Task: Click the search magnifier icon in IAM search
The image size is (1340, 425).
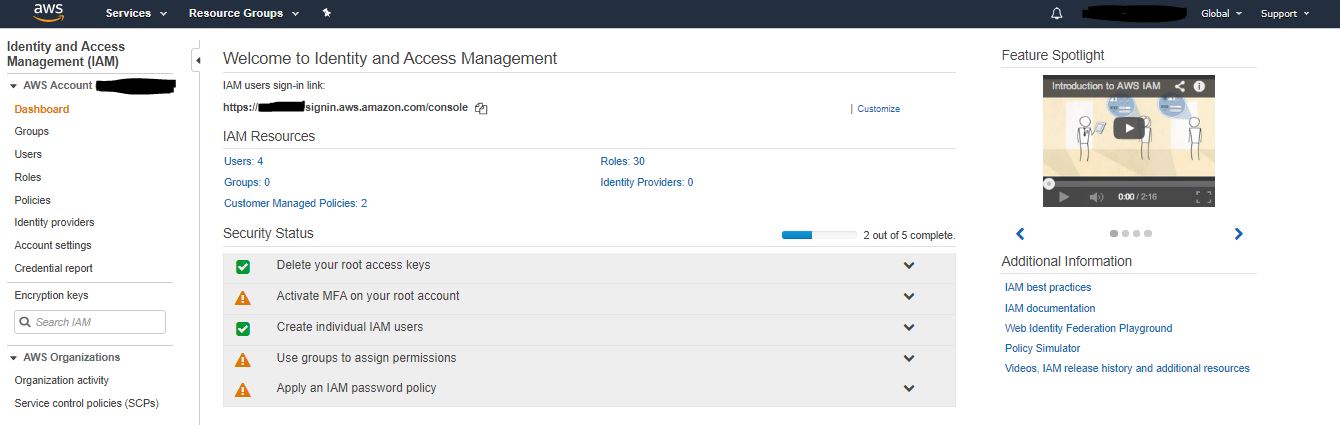Action: coord(25,322)
